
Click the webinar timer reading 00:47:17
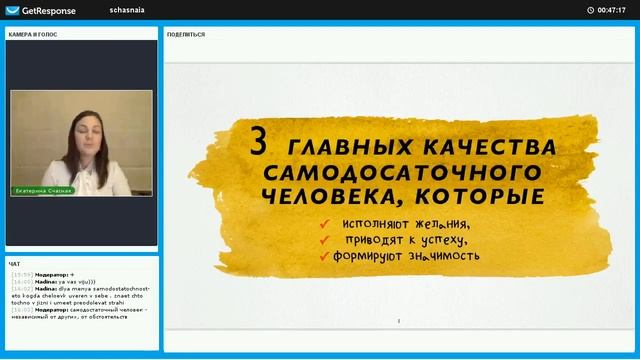[611, 10]
